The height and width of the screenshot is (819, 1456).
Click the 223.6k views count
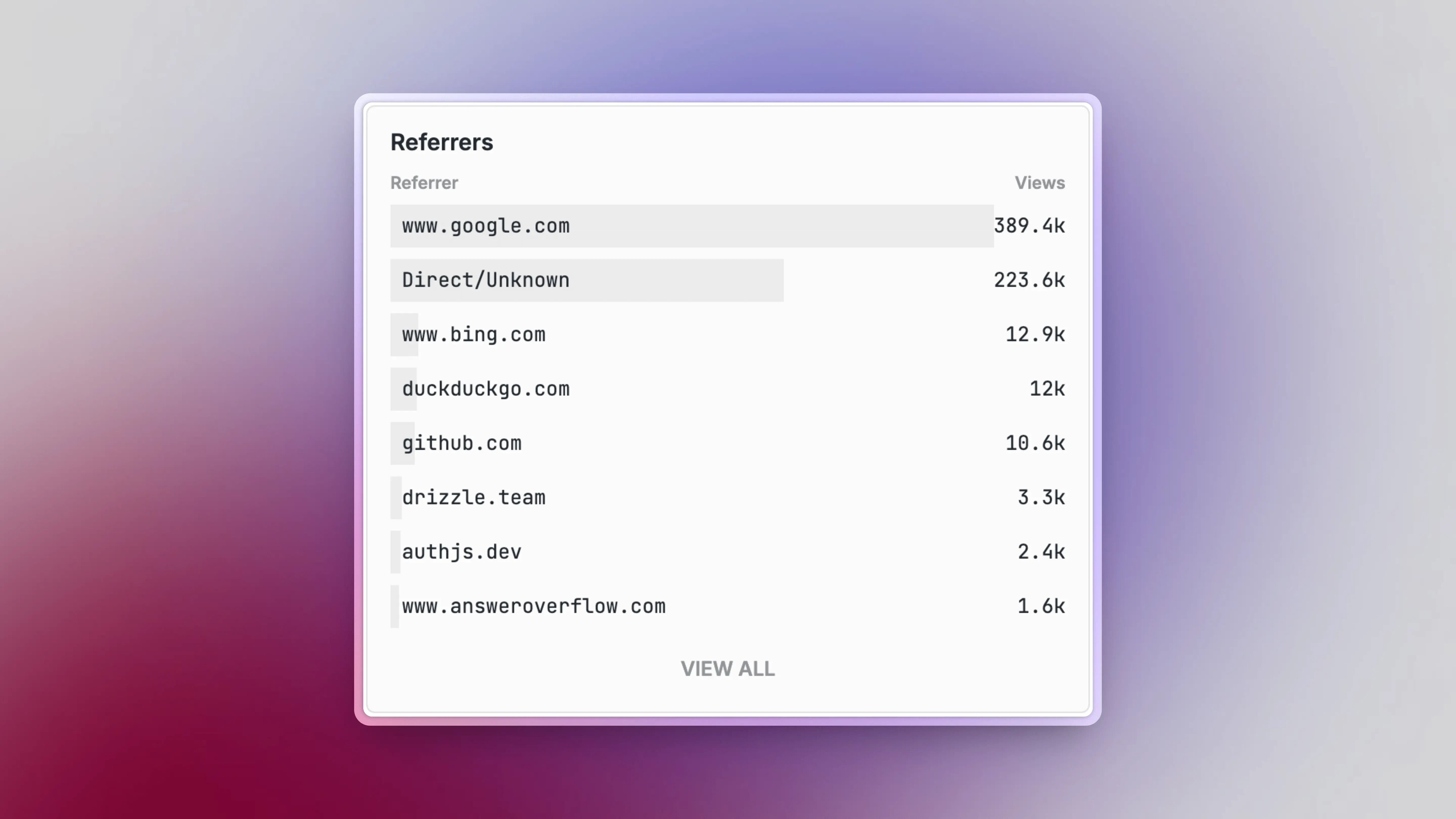[x=1029, y=280]
